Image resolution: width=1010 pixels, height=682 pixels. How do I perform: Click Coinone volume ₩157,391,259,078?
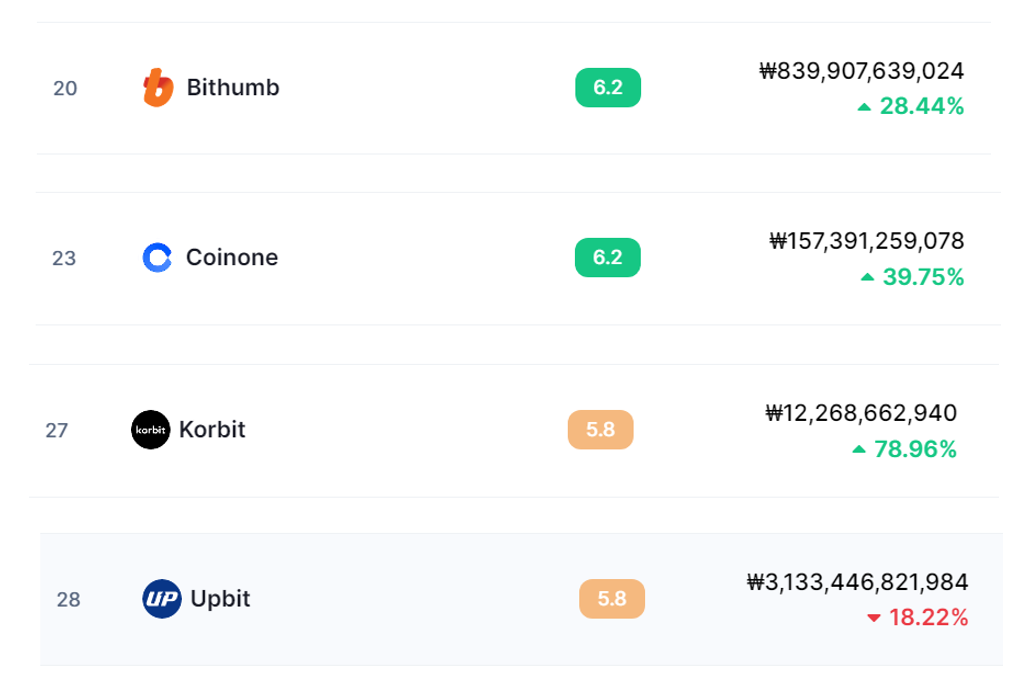(867, 241)
